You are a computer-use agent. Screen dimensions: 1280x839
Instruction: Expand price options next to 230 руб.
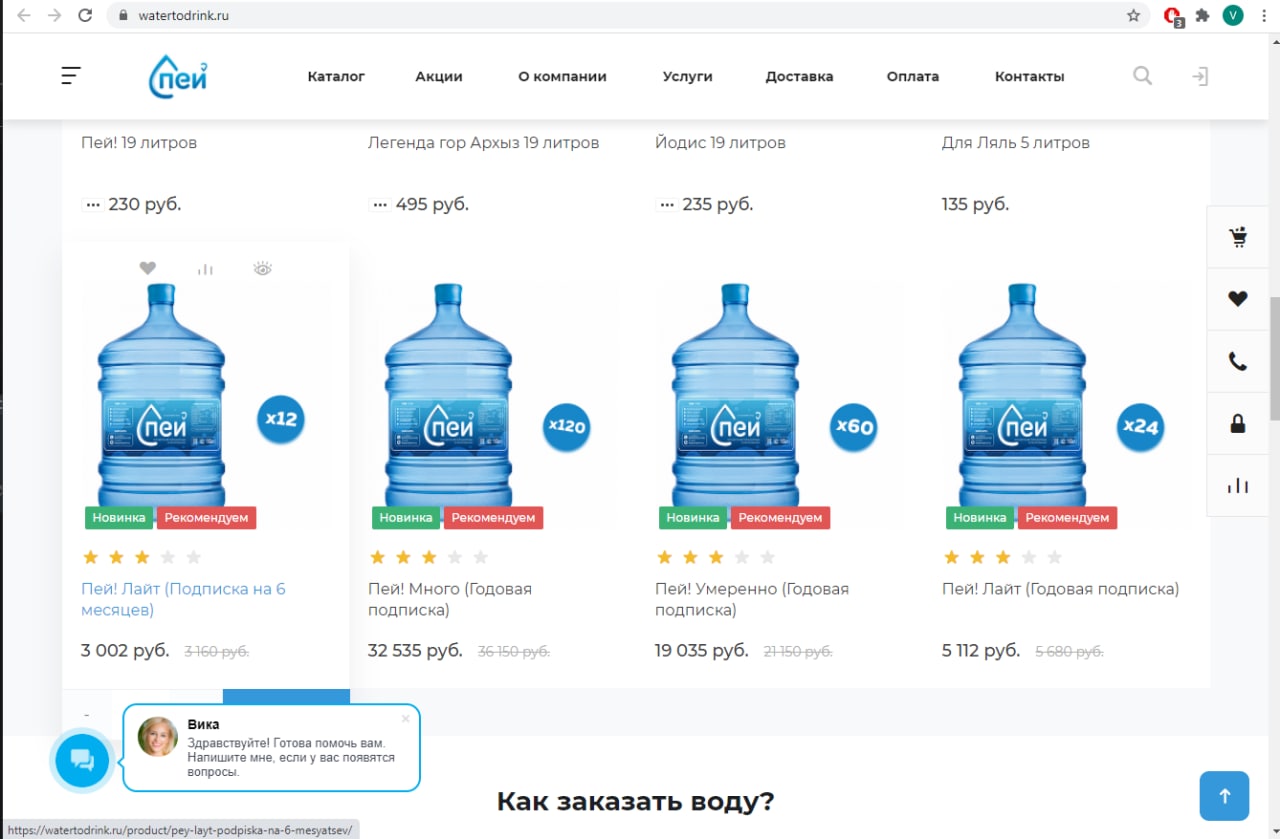pyautogui.click(x=93, y=204)
